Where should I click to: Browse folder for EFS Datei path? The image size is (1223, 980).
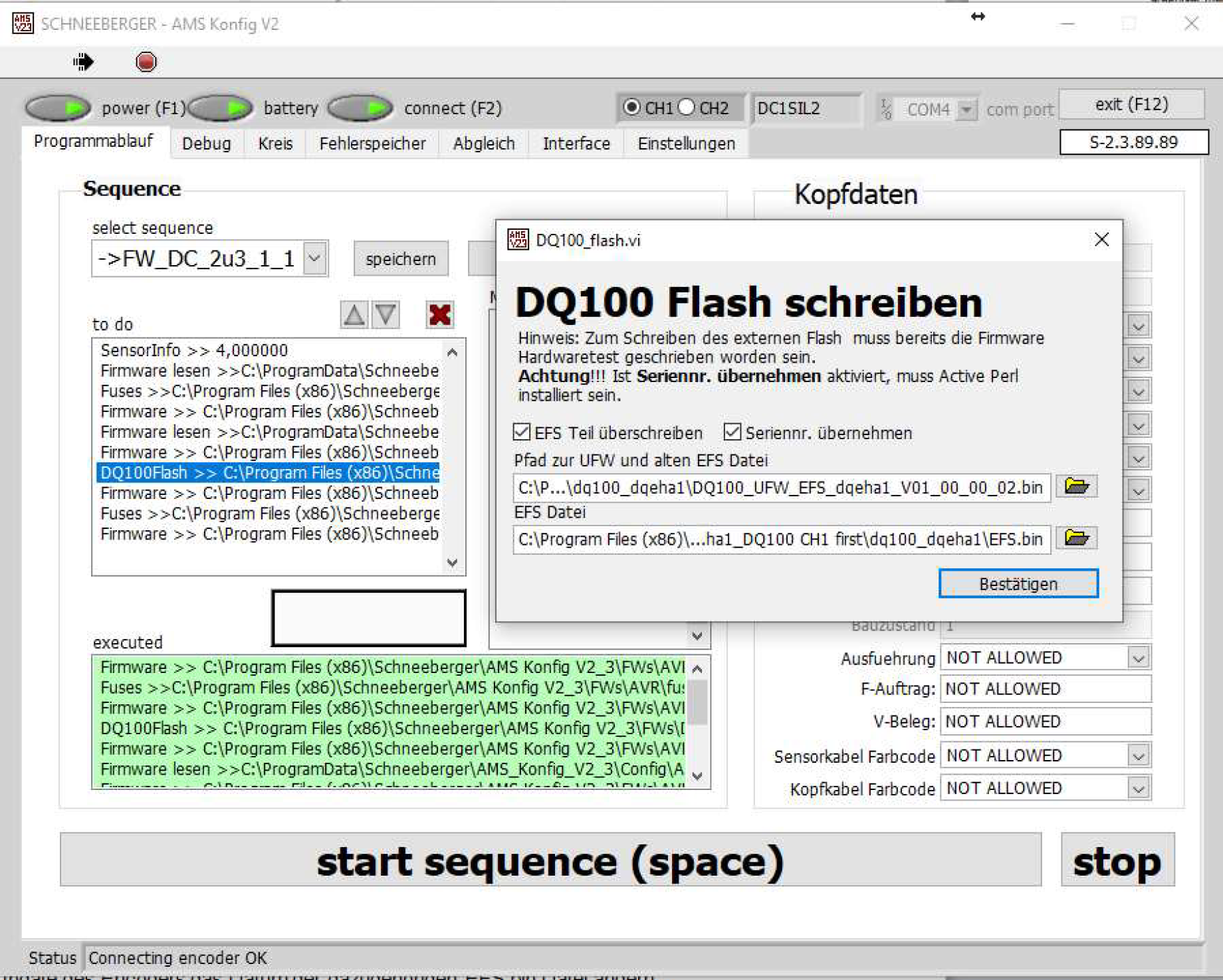click(1076, 538)
